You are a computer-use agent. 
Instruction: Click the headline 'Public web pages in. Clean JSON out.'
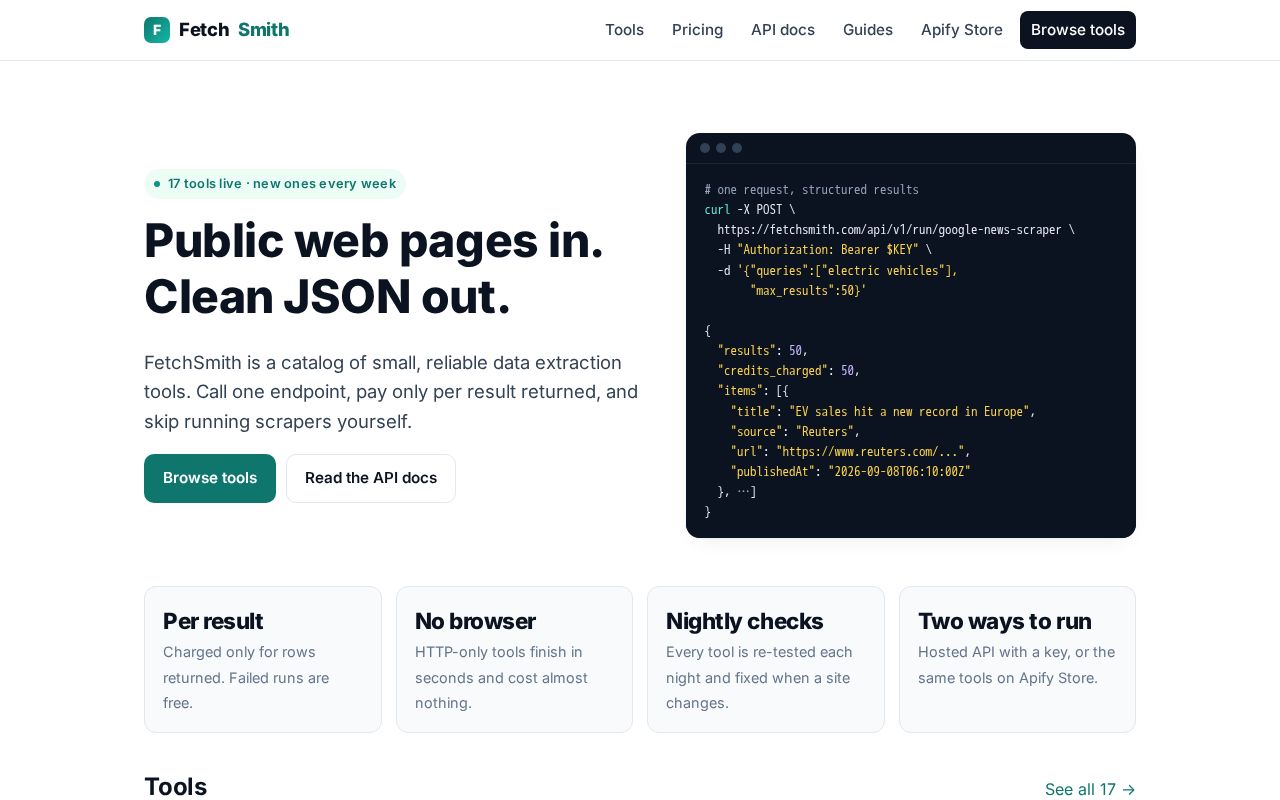point(374,268)
